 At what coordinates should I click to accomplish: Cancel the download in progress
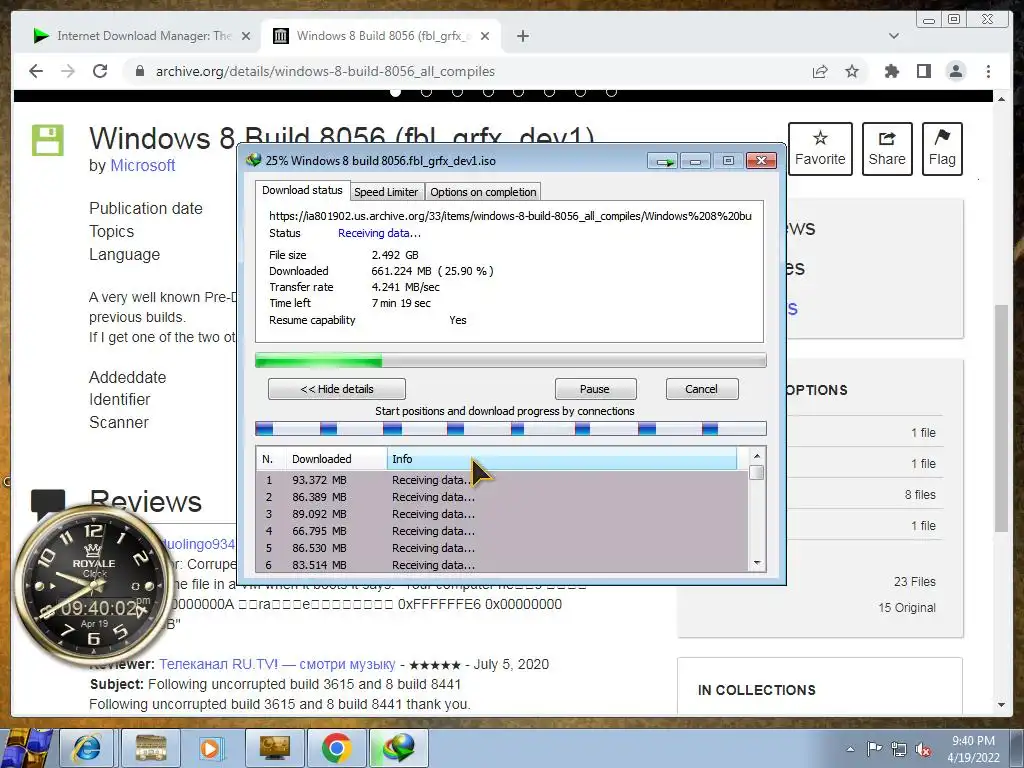point(702,389)
